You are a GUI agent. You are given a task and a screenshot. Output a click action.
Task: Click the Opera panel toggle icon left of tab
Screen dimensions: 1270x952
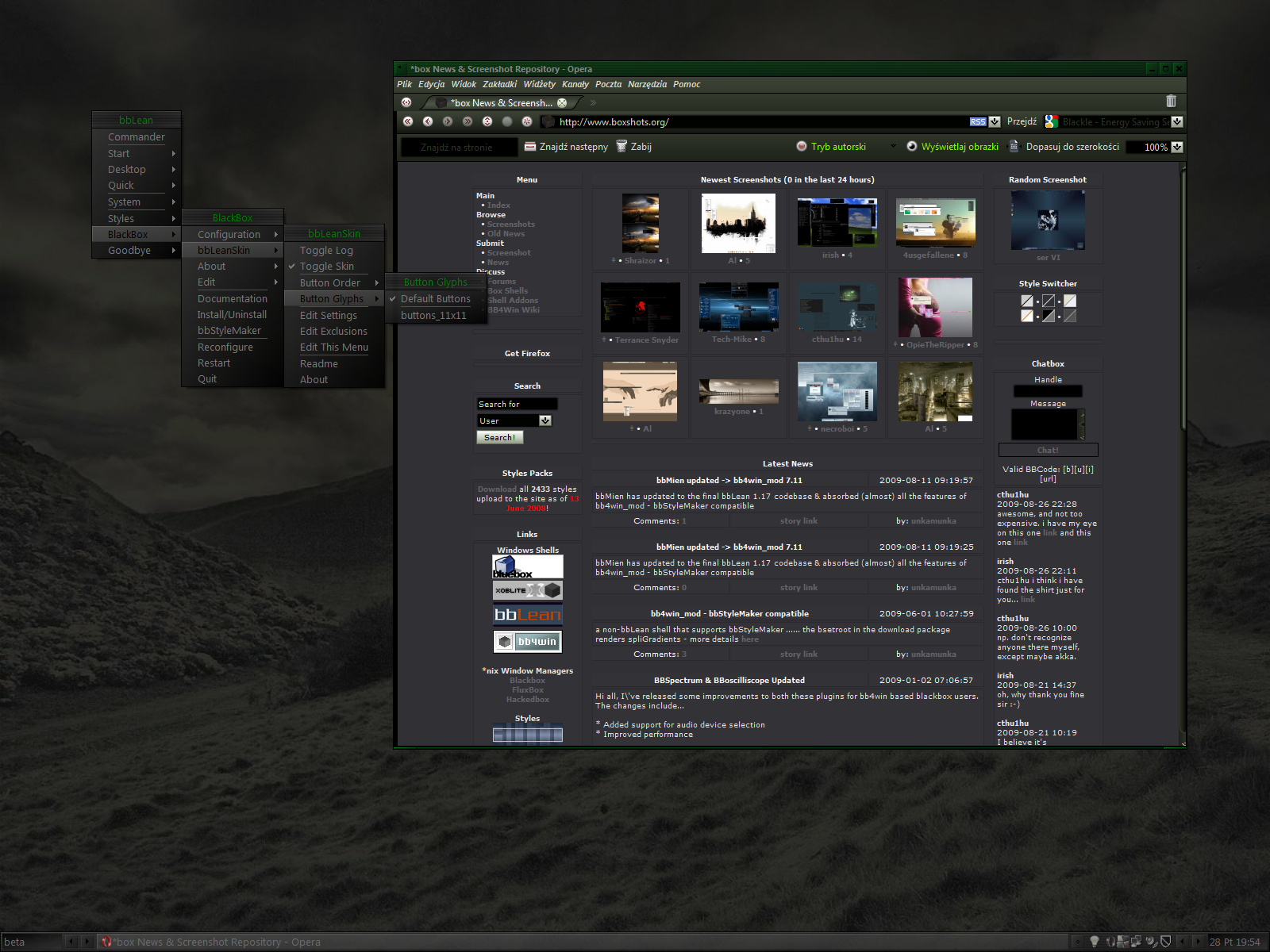[x=406, y=102]
